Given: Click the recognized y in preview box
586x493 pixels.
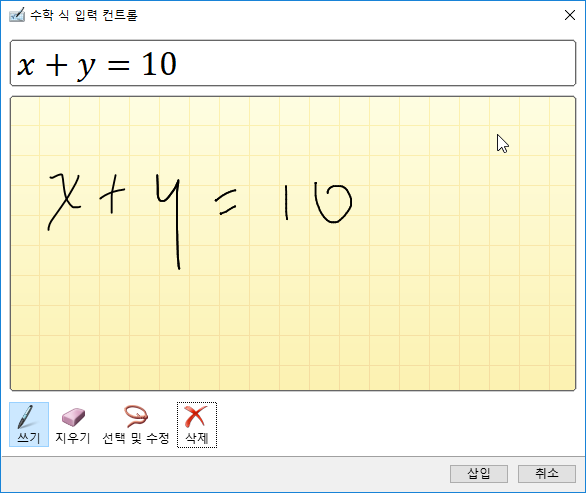Looking at the screenshot, I should tap(87, 68).
